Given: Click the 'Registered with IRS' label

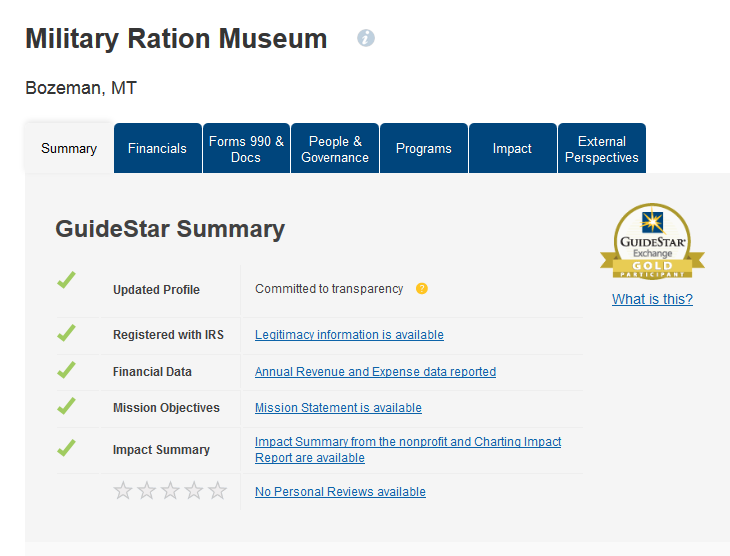Looking at the screenshot, I should (x=169, y=335).
